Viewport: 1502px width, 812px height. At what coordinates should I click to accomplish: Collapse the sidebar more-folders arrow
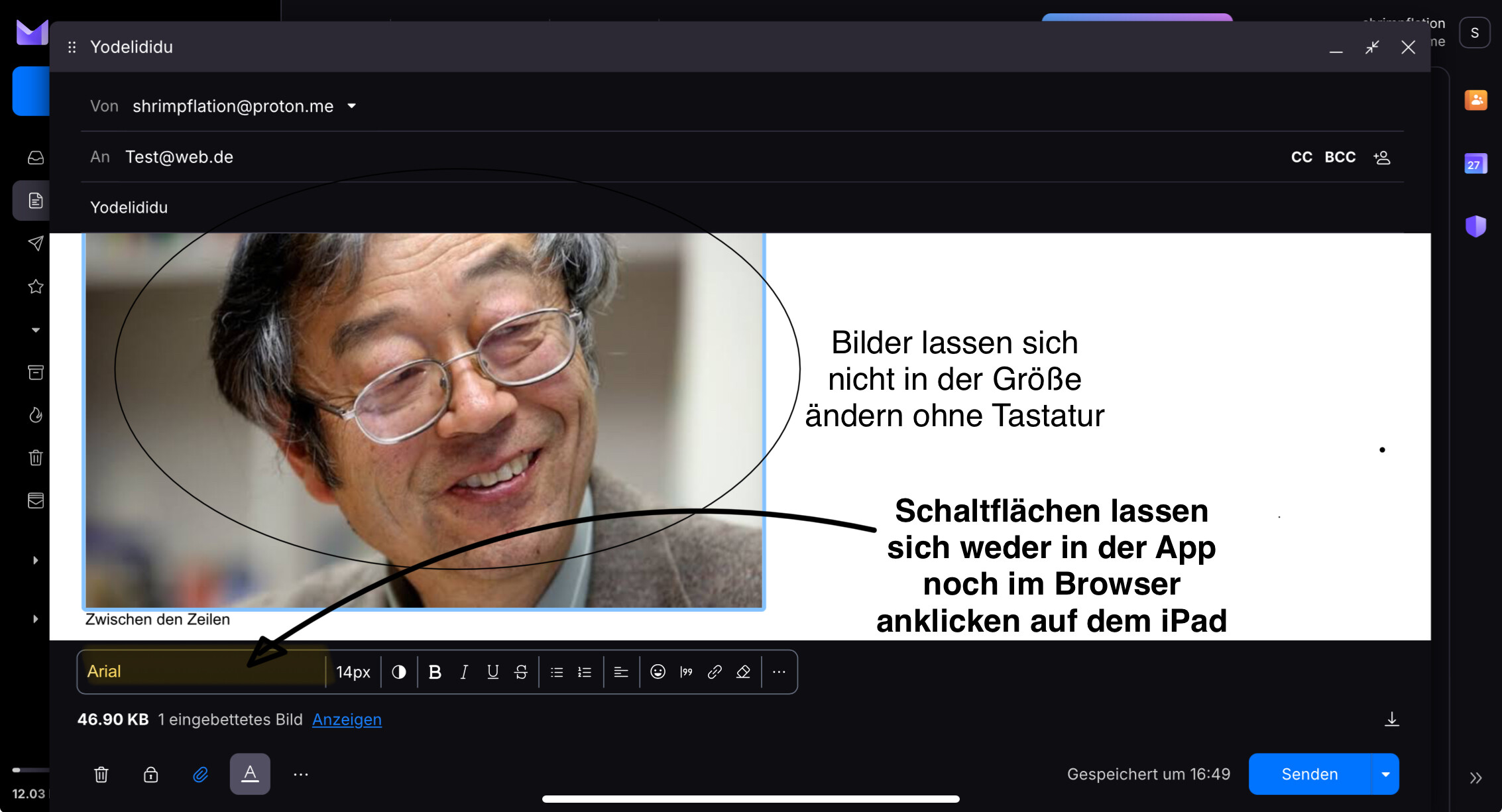pos(36,329)
